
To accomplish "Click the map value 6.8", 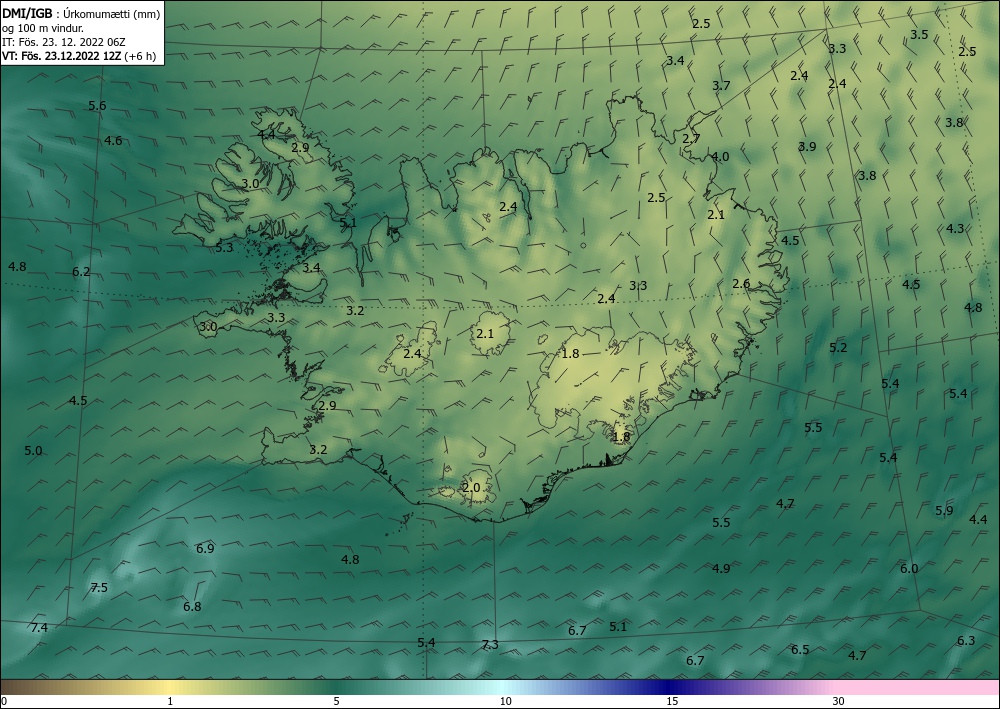I will coord(192,606).
